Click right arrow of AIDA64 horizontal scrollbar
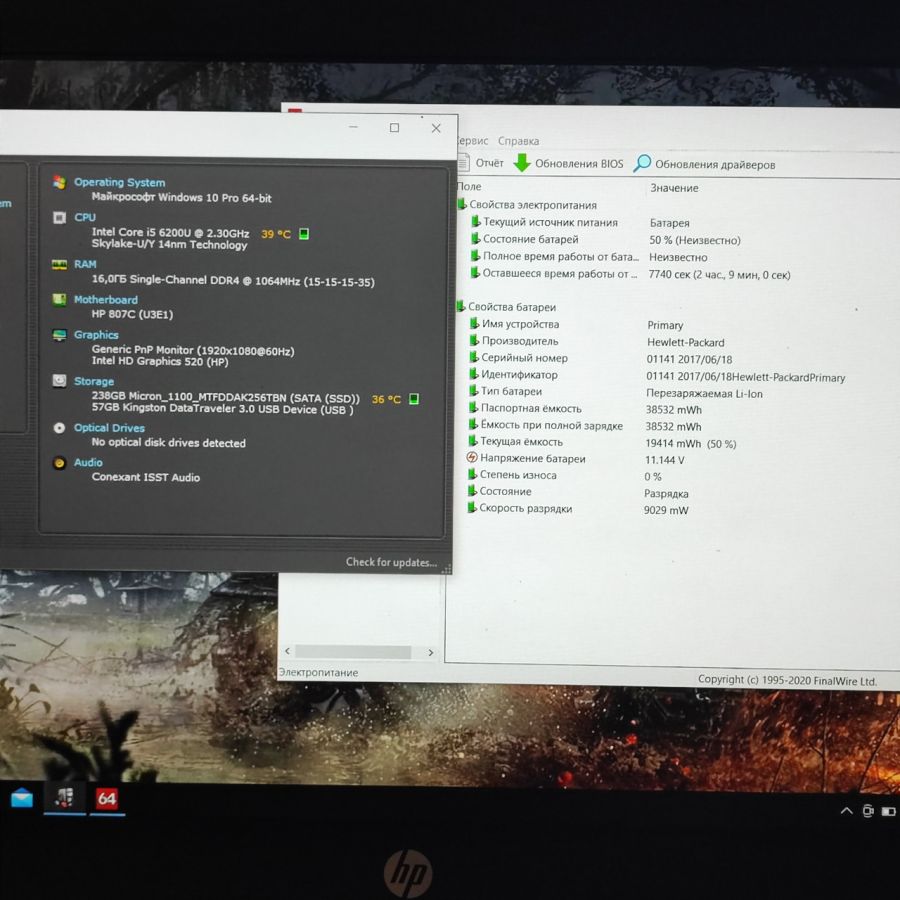 (x=430, y=653)
